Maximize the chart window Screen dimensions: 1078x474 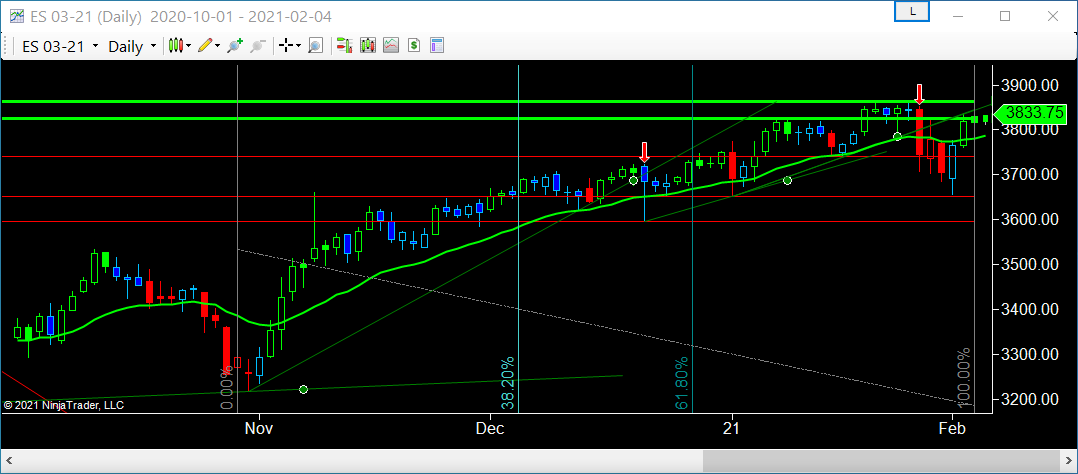1004,16
